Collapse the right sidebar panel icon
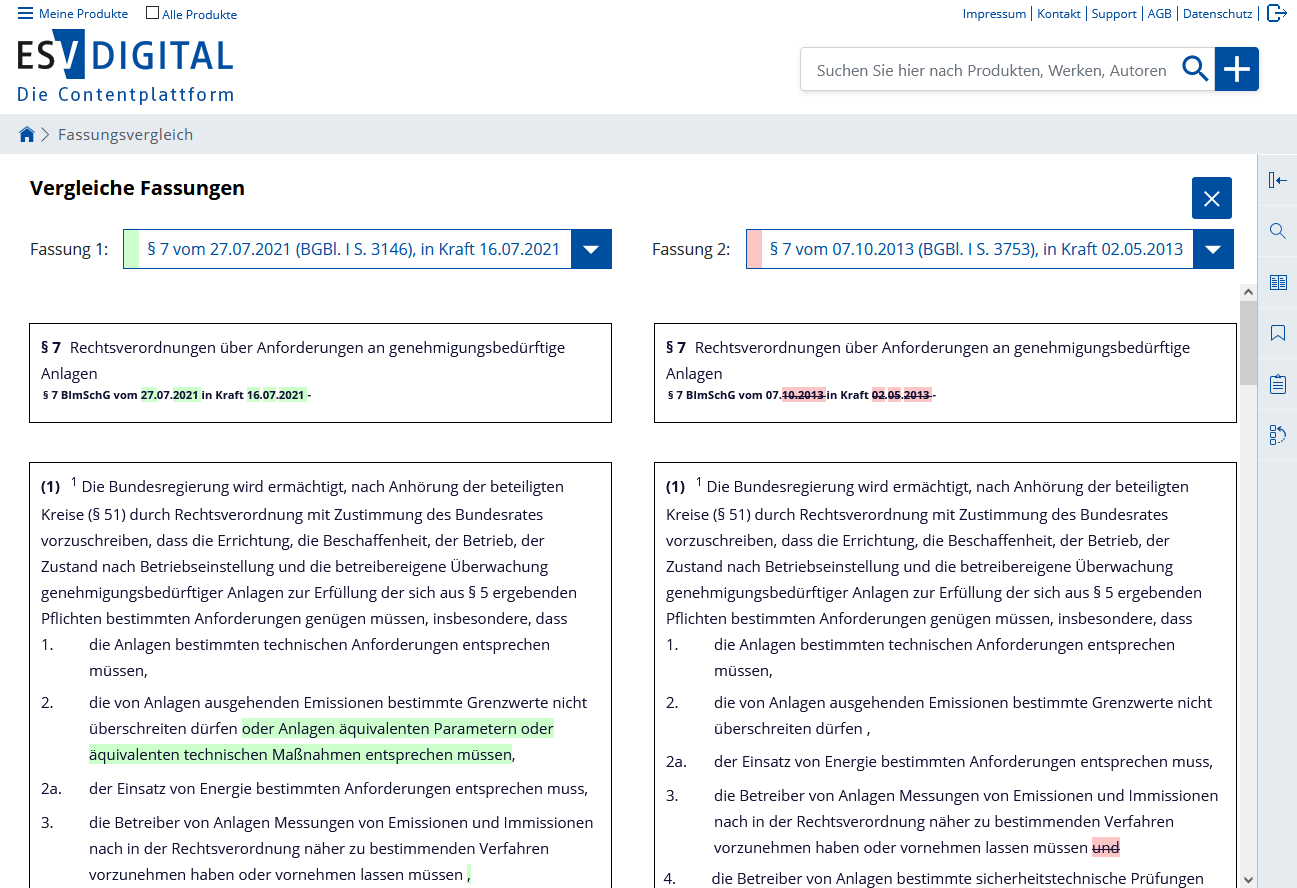This screenshot has width=1297, height=888. click(x=1277, y=180)
